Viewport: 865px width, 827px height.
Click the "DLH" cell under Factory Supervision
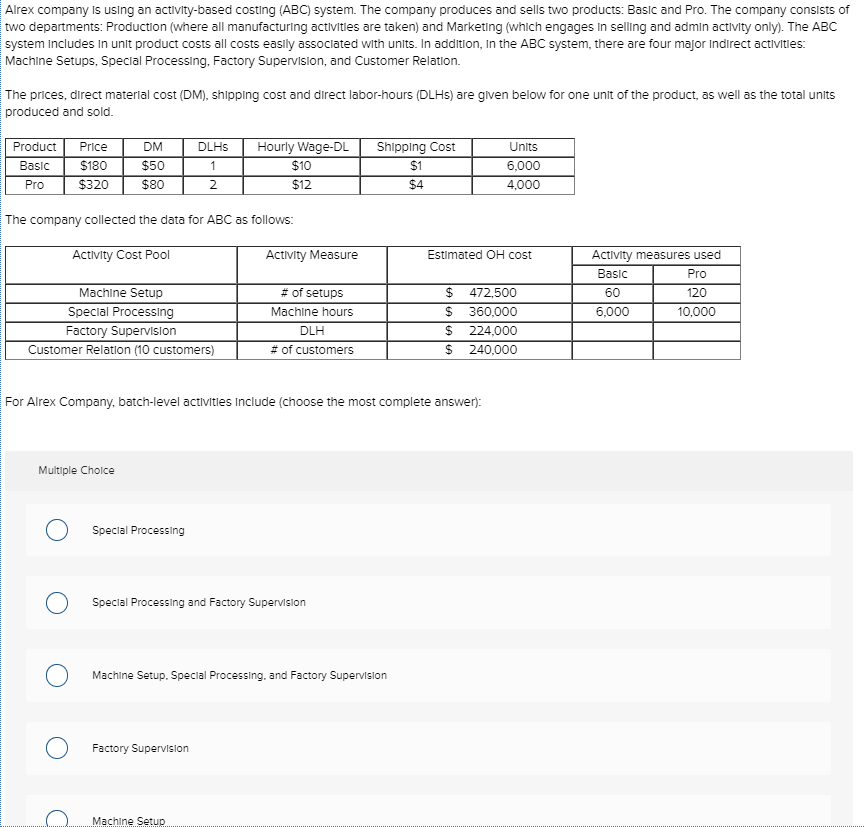(310, 331)
